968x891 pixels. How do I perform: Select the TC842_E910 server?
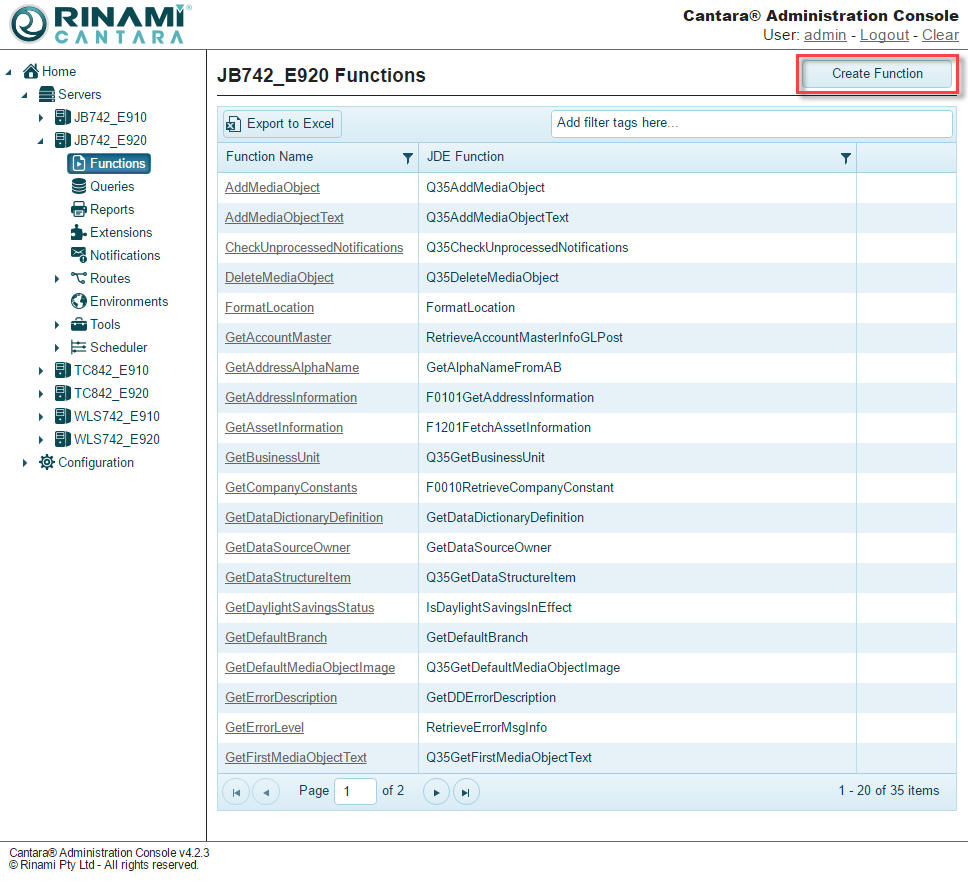[x=110, y=370]
